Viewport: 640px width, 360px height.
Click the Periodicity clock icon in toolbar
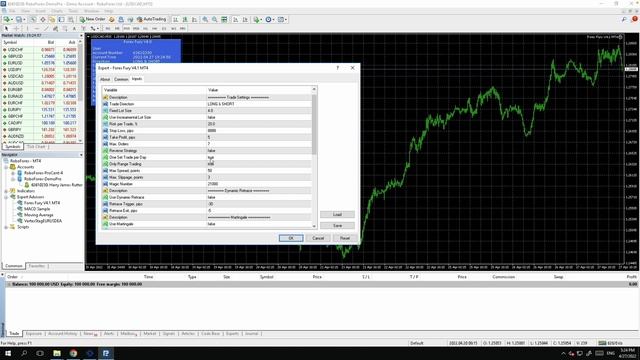coord(269,19)
